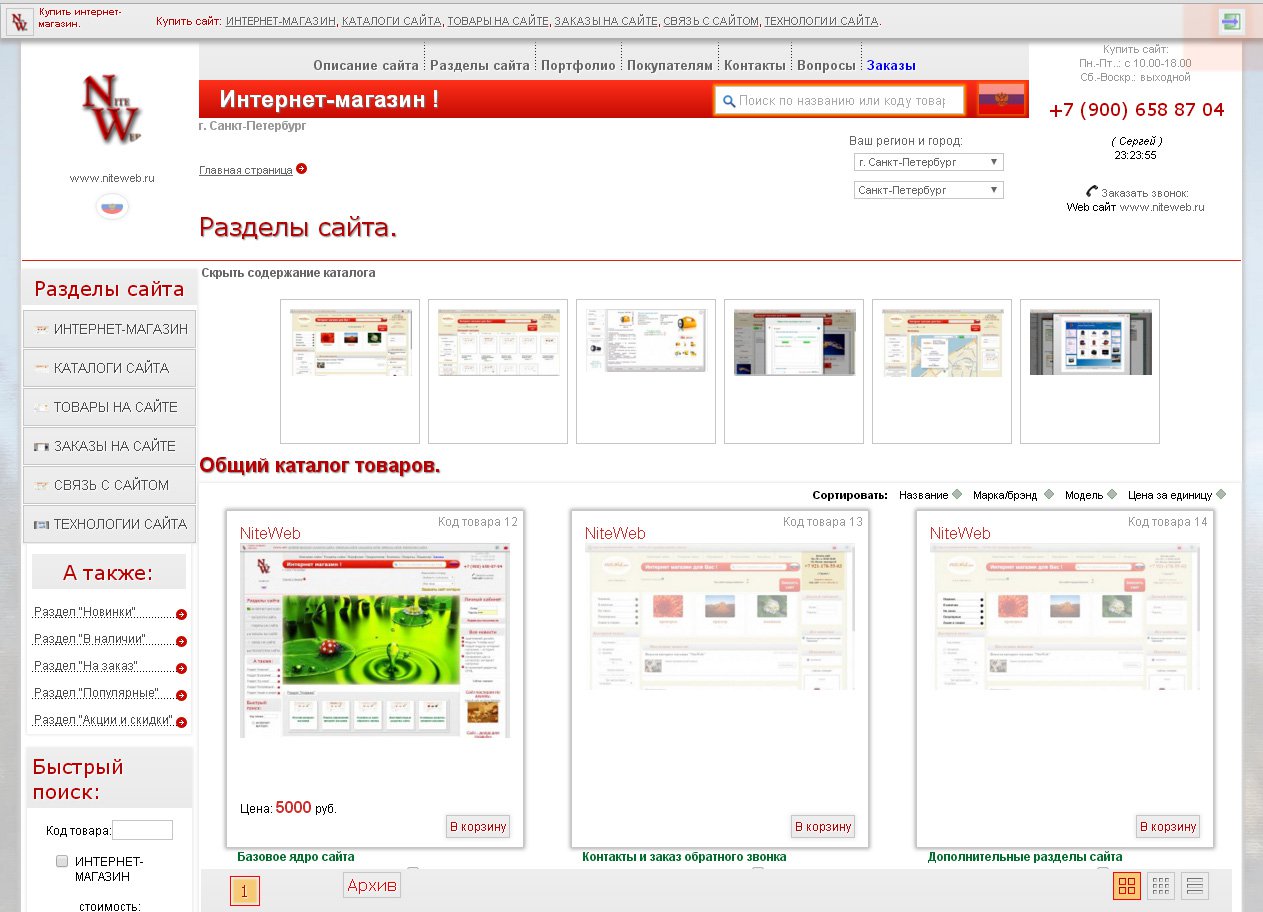
Task: Add product code 12 to cart
Action: tap(478, 827)
